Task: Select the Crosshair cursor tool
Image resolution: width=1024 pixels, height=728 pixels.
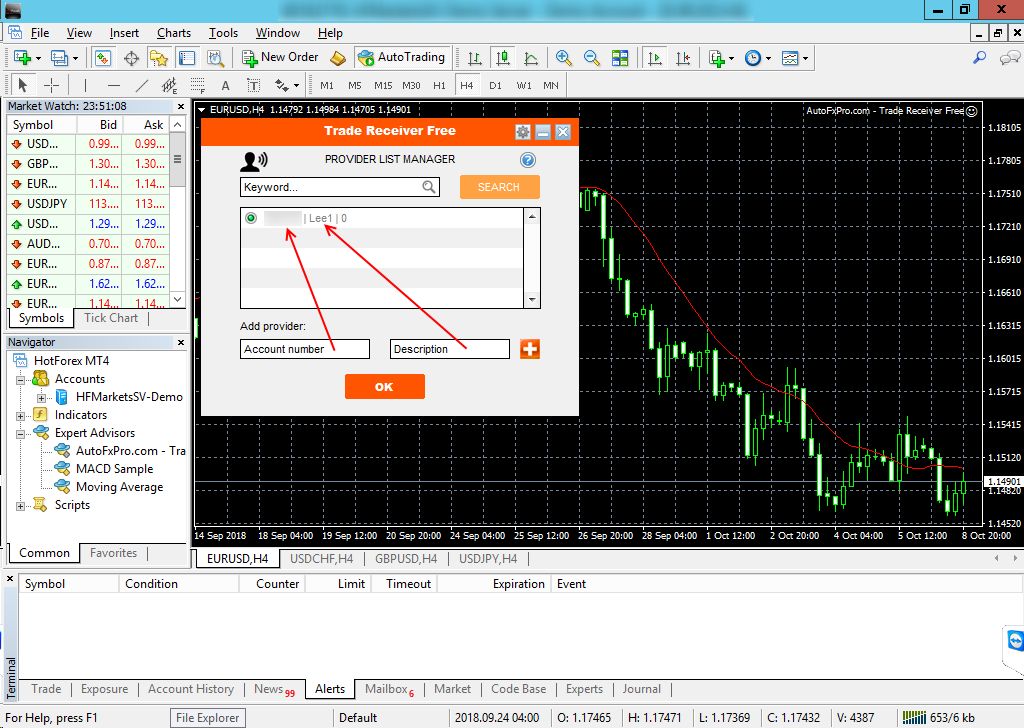Action: point(52,85)
